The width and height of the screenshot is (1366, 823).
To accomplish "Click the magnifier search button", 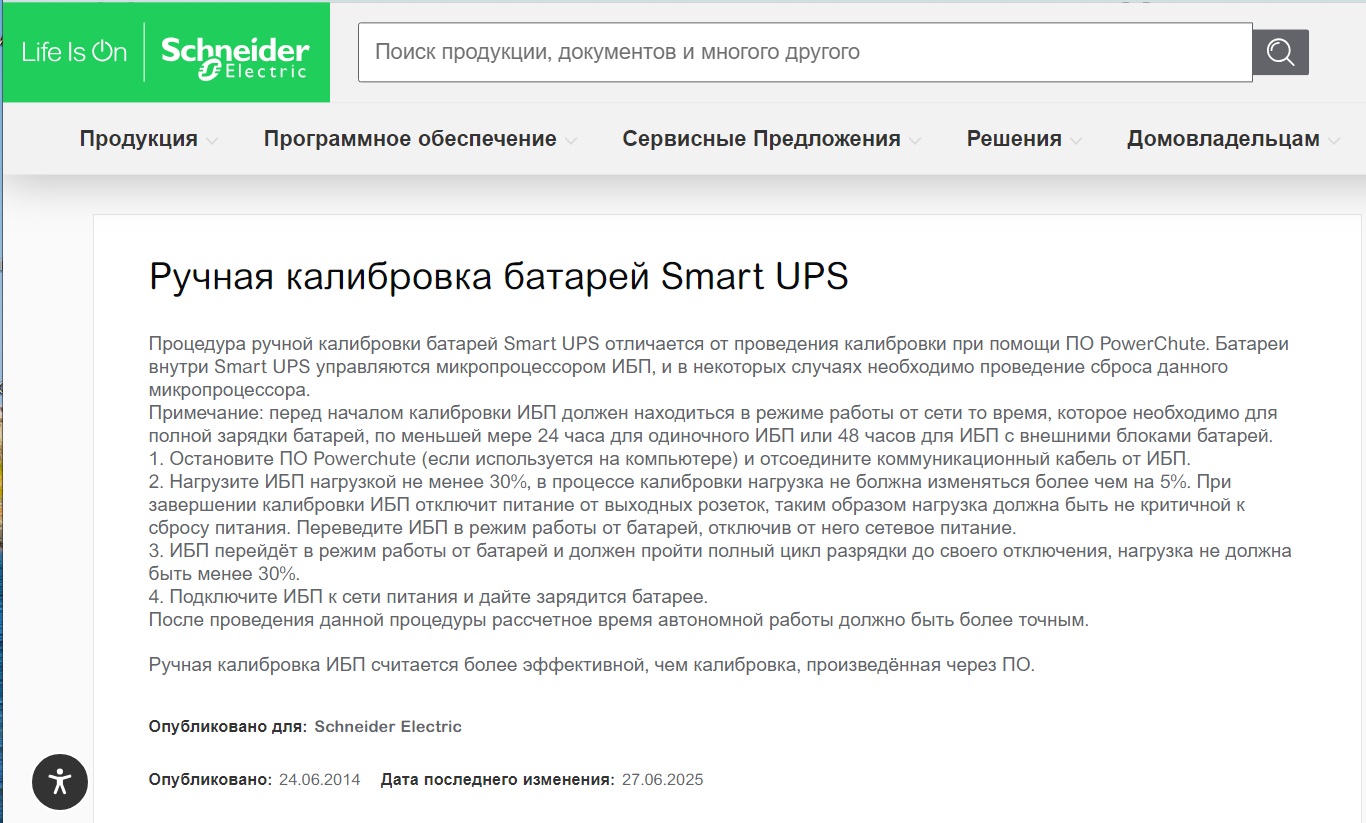I will coord(1281,52).
